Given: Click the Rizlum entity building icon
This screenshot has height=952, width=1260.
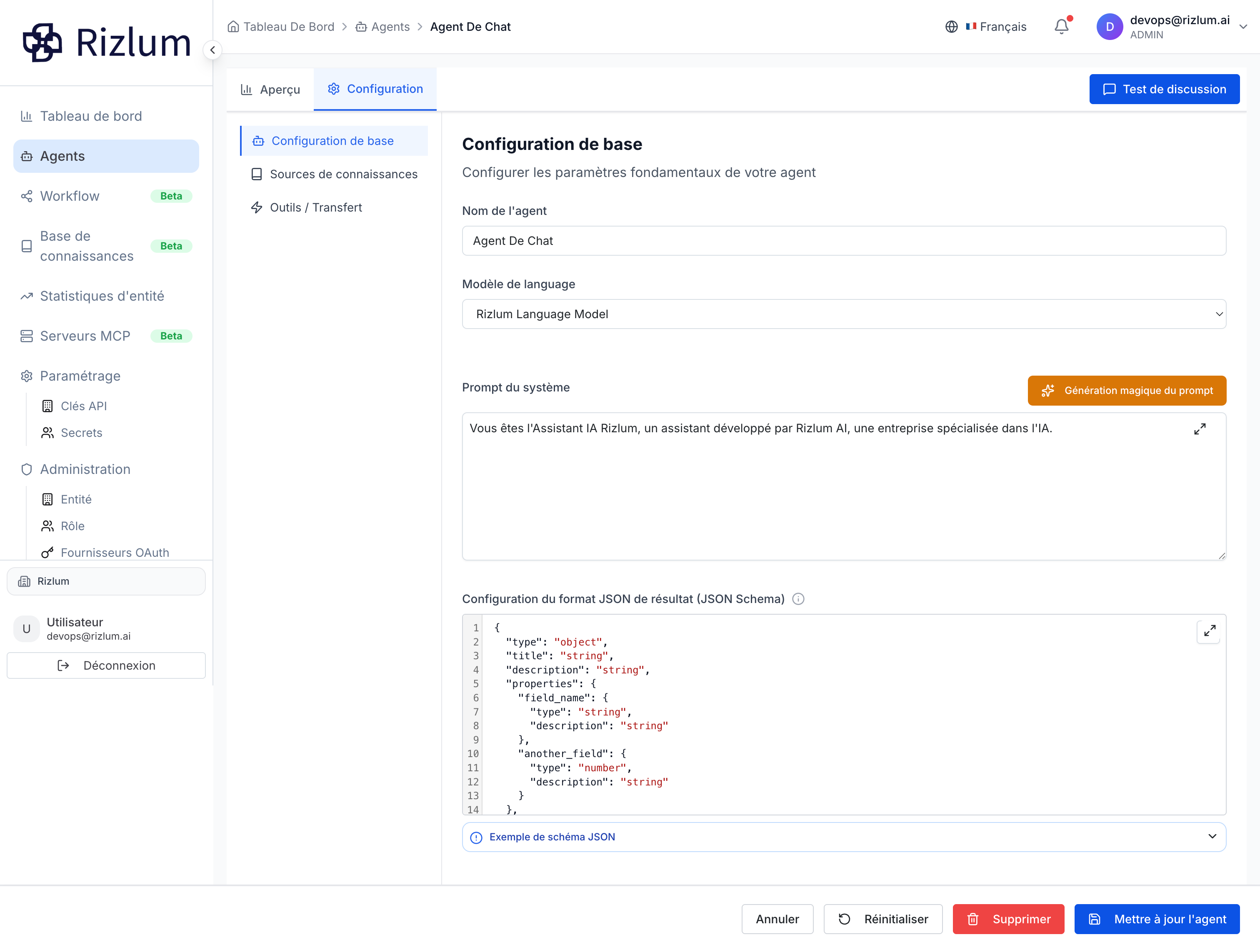Looking at the screenshot, I should click(24, 581).
